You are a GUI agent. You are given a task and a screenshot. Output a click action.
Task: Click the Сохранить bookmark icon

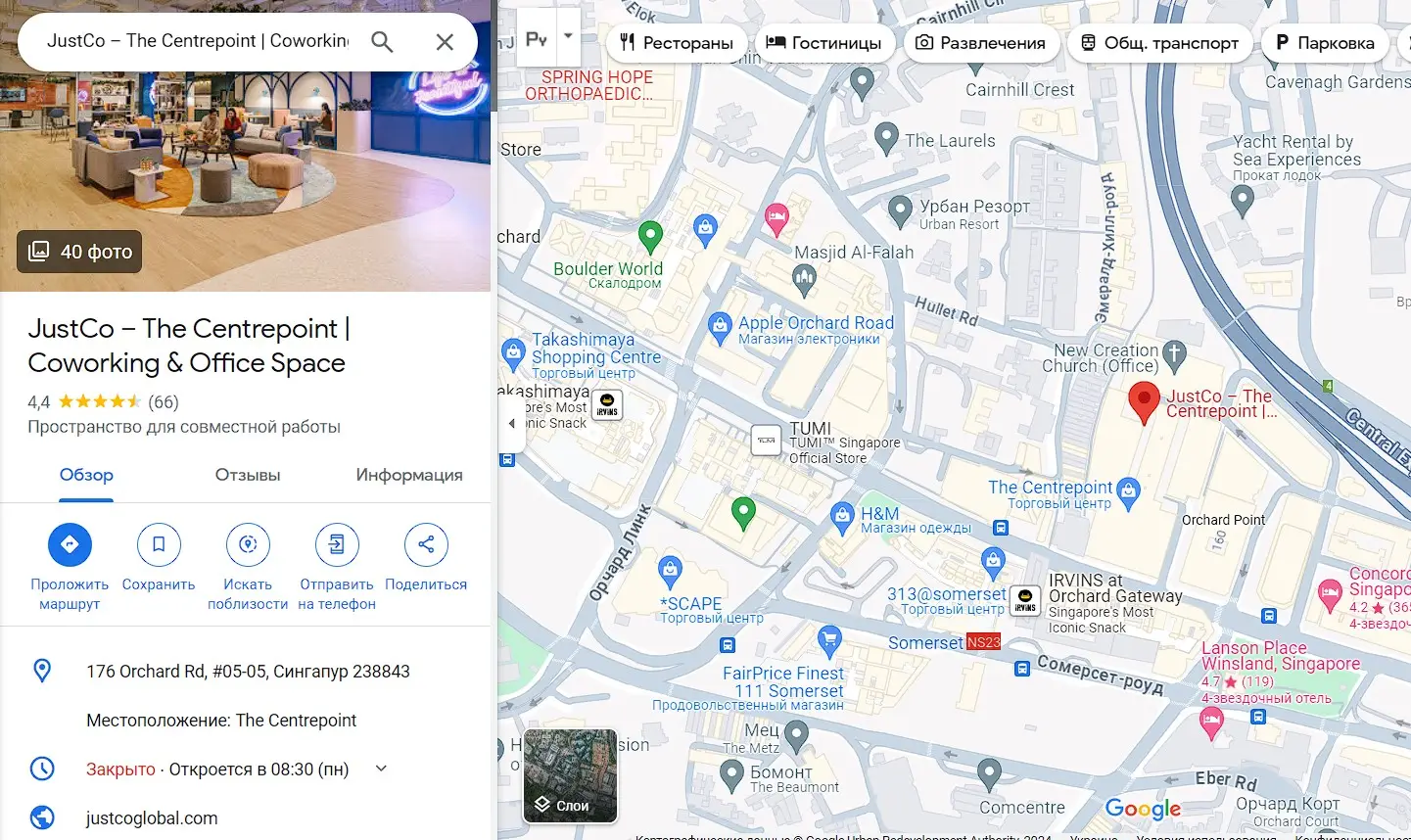pos(159,544)
